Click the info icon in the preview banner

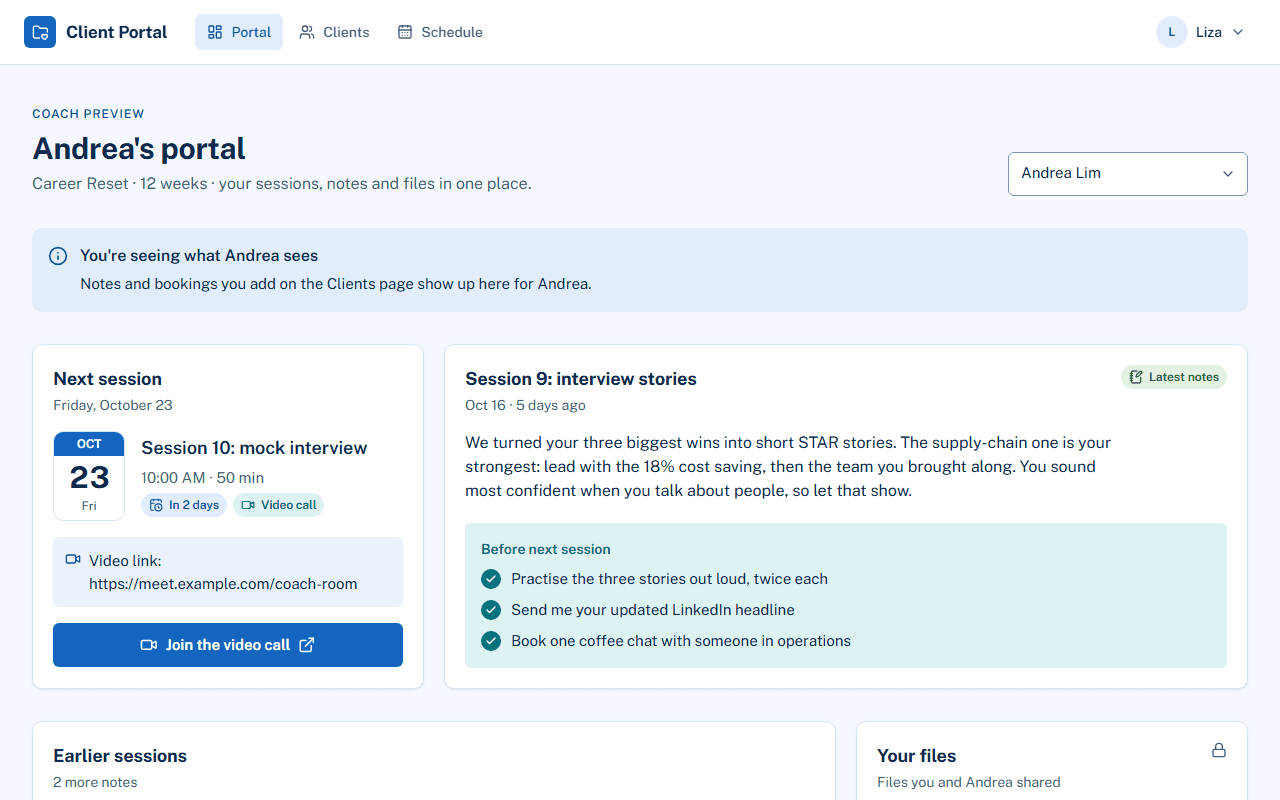pyautogui.click(x=58, y=256)
